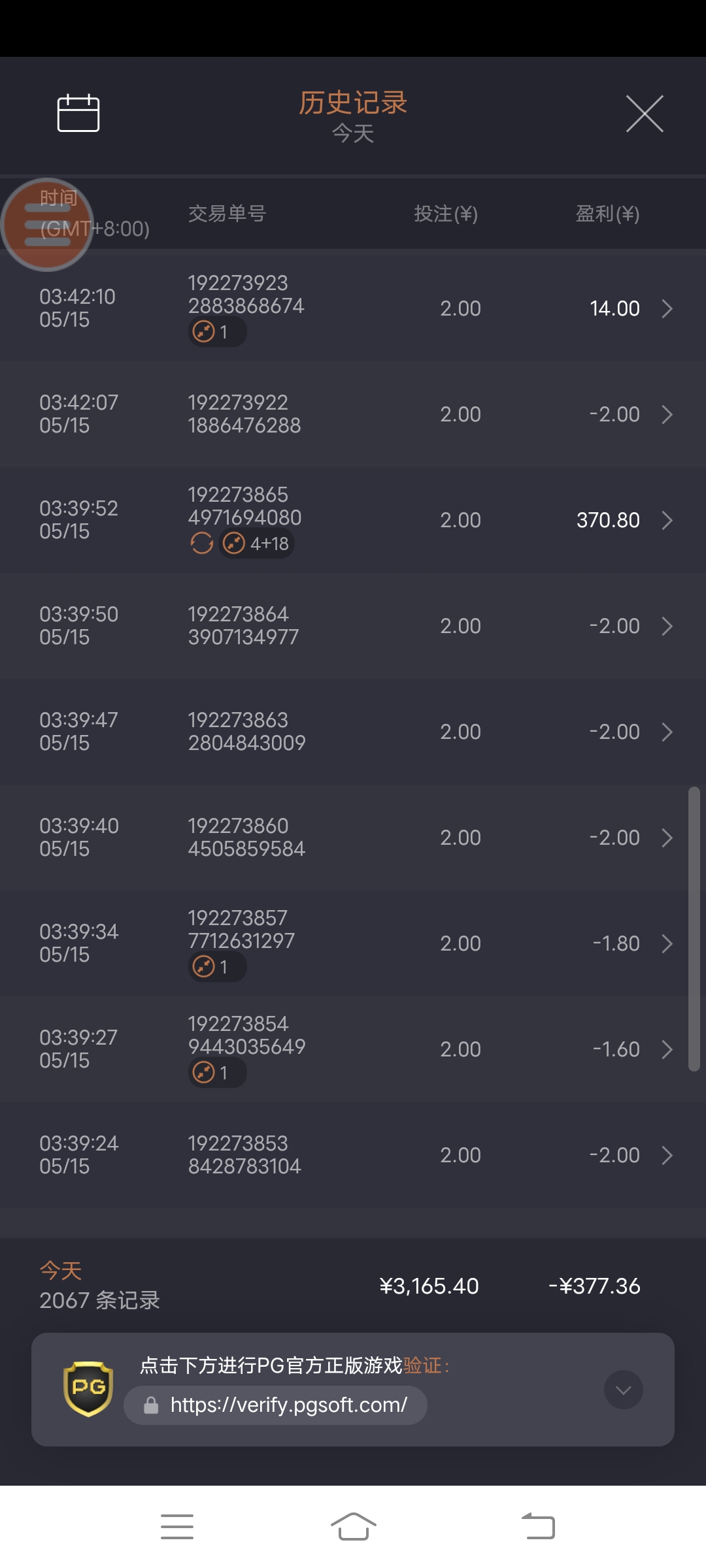Tap the orange floating menu button
Viewport: 706px width, 1568px height.
pyautogui.click(x=47, y=225)
